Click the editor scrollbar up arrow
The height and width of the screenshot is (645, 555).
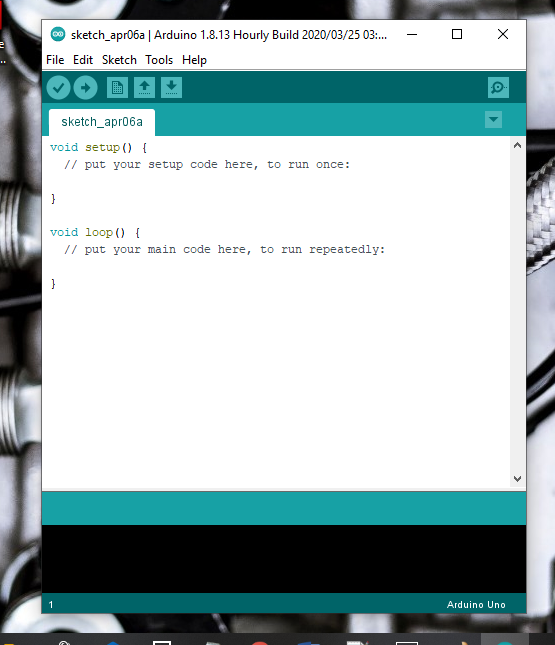pyautogui.click(x=518, y=145)
